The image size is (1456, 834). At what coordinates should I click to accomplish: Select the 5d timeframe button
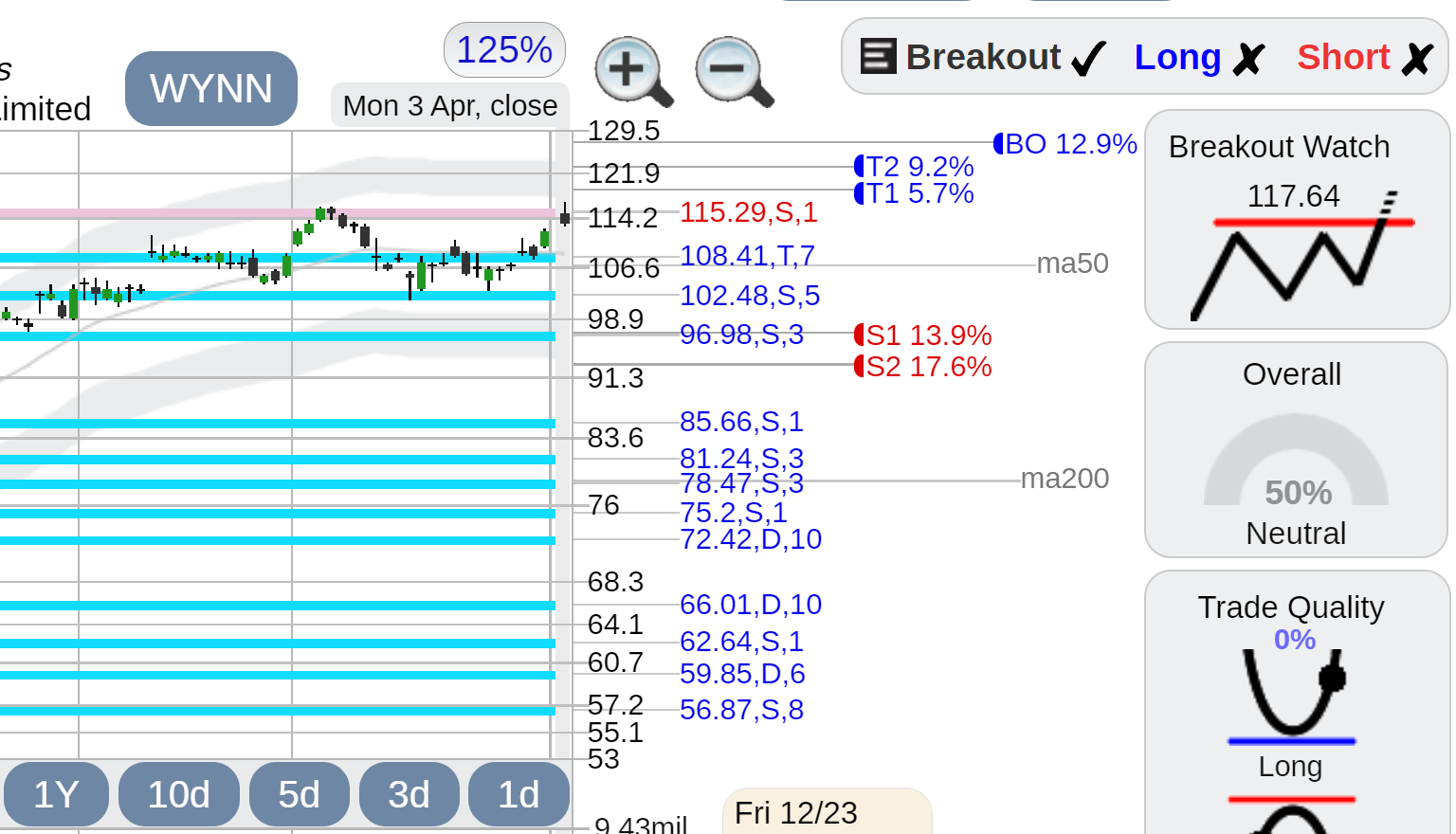(300, 794)
